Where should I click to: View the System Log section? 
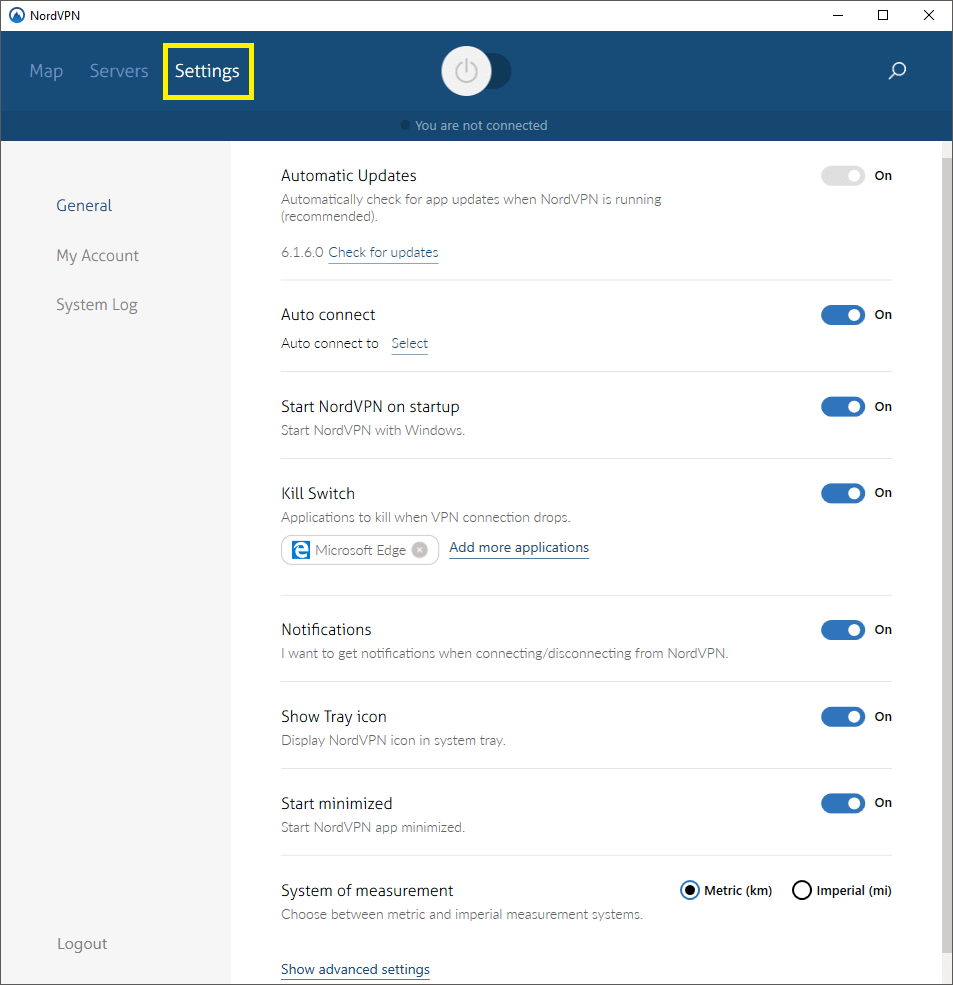click(97, 305)
